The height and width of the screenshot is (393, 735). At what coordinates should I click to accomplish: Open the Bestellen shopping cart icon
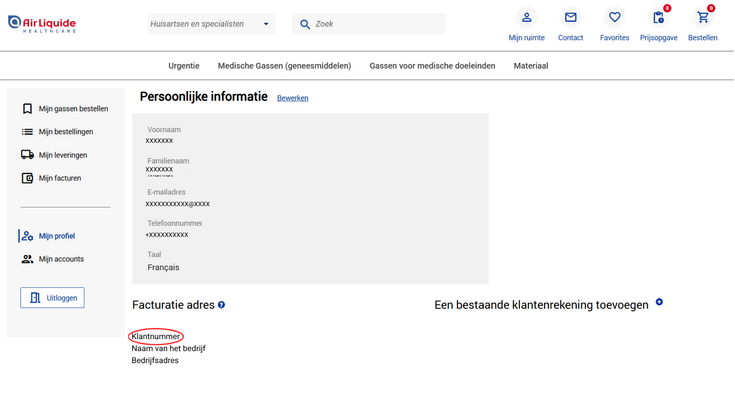[x=703, y=18]
